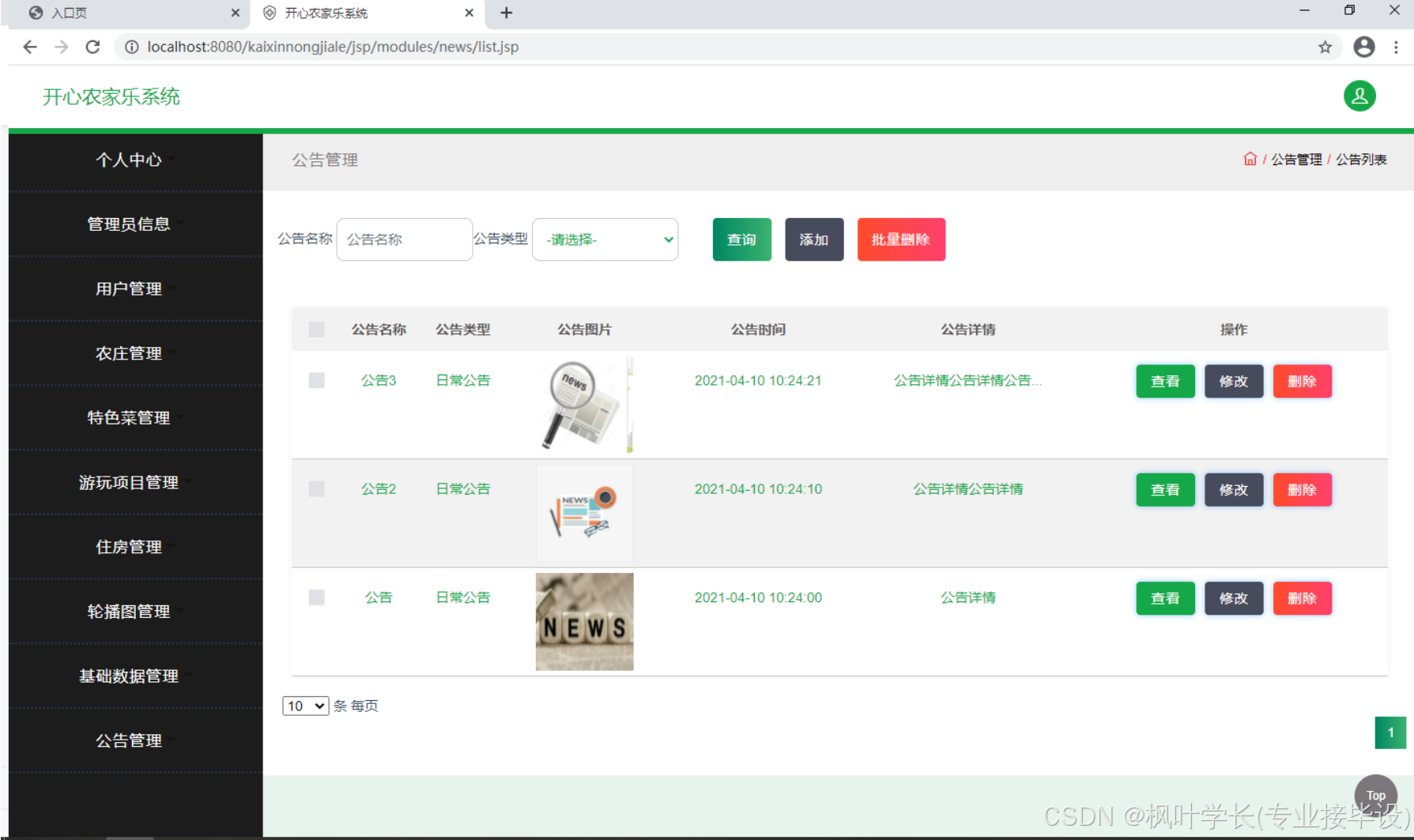Close the 入口页 tab
The height and width of the screenshot is (840, 1414).
pos(236,13)
